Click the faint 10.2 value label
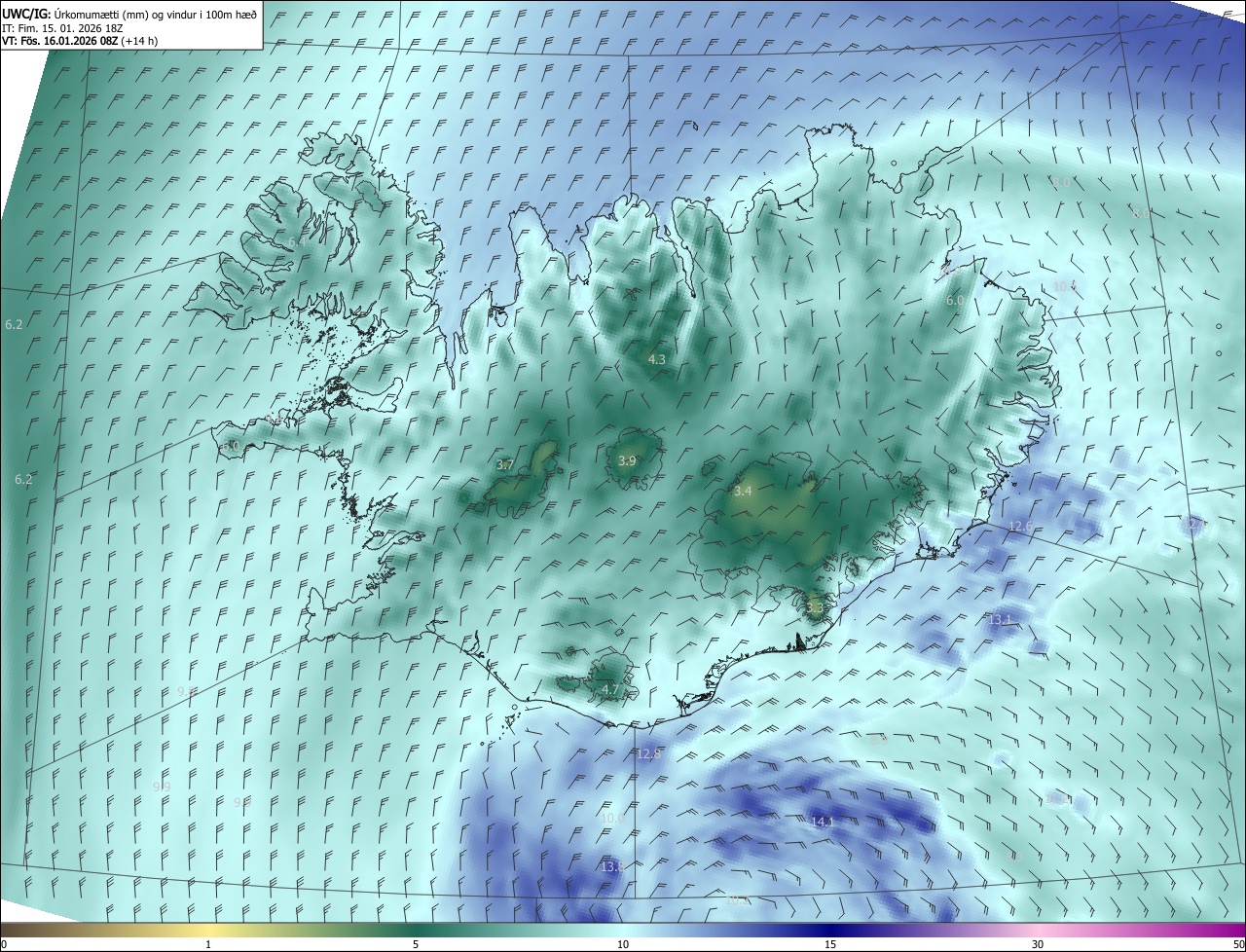 (x=738, y=899)
